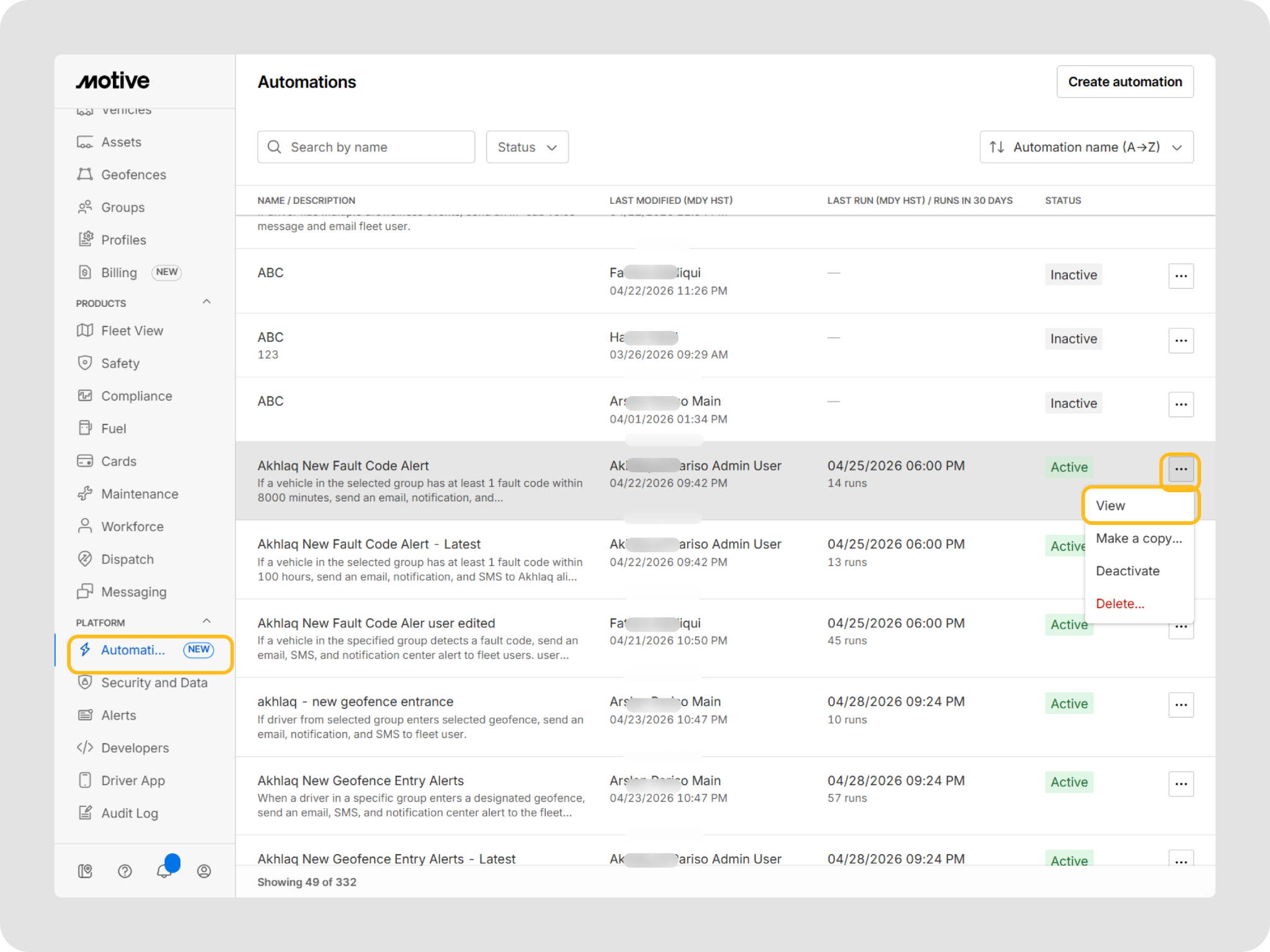Open the notifications bell icon
The width and height of the screenshot is (1270, 952).
[x=164, y=871]
